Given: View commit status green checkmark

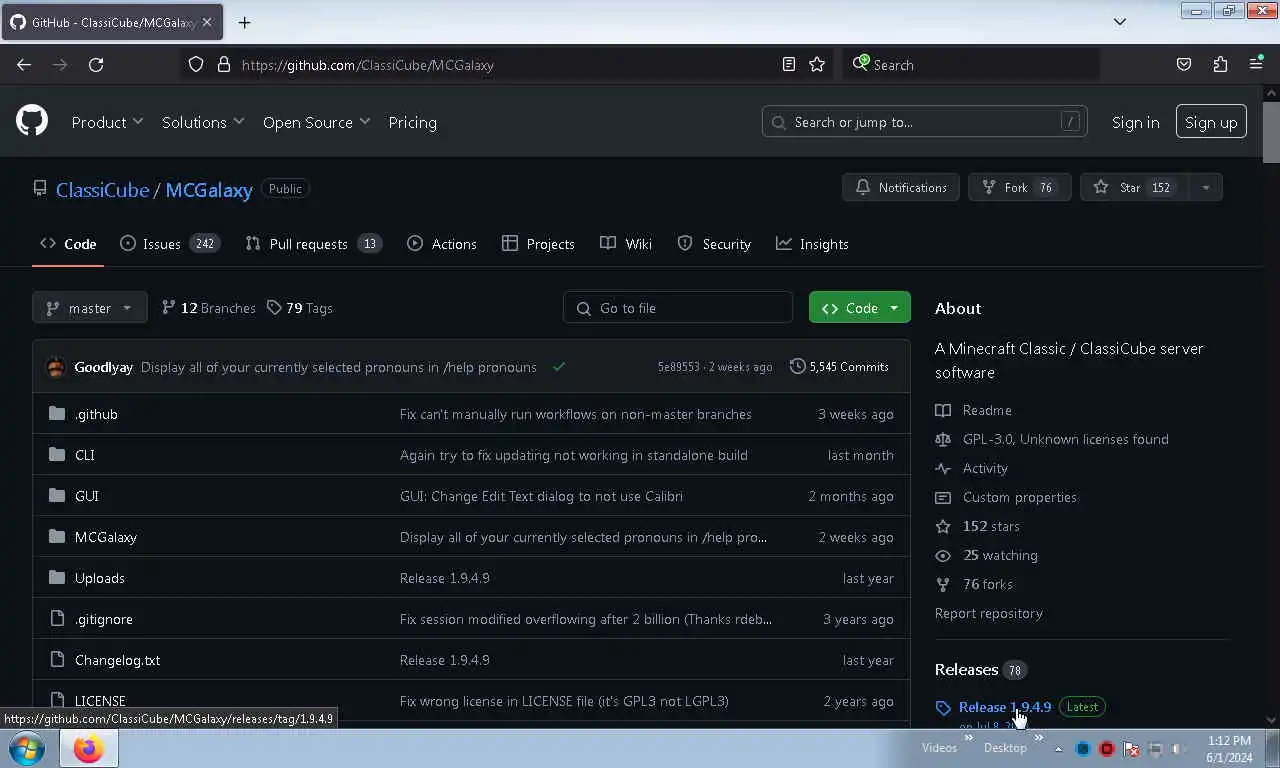Looking at the screenshot, I should coord(559,367).
